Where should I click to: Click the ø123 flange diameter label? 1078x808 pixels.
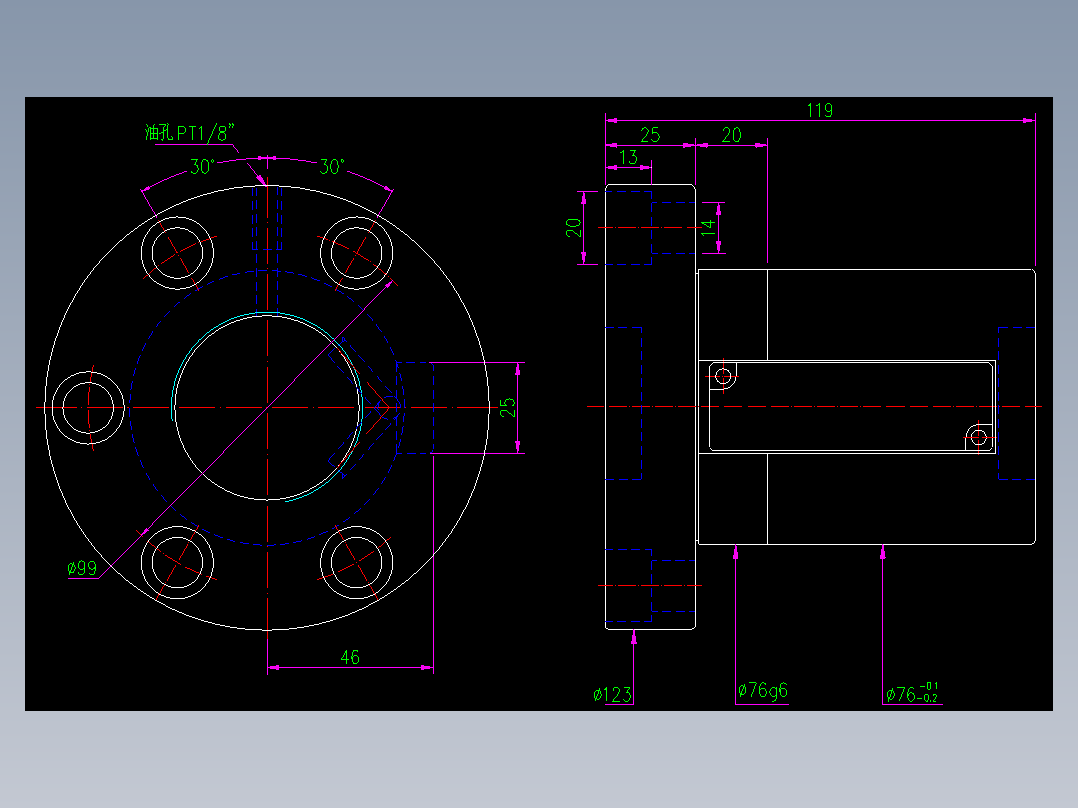coord(613,695)
